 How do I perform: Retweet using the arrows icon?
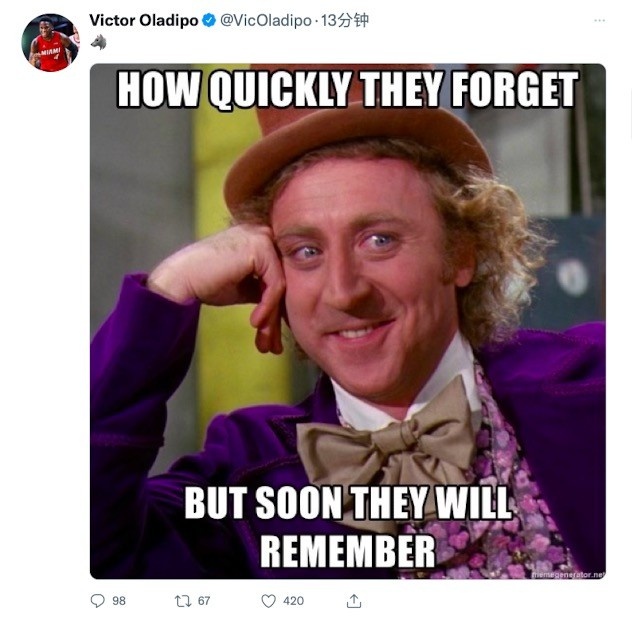click(183, 601)
